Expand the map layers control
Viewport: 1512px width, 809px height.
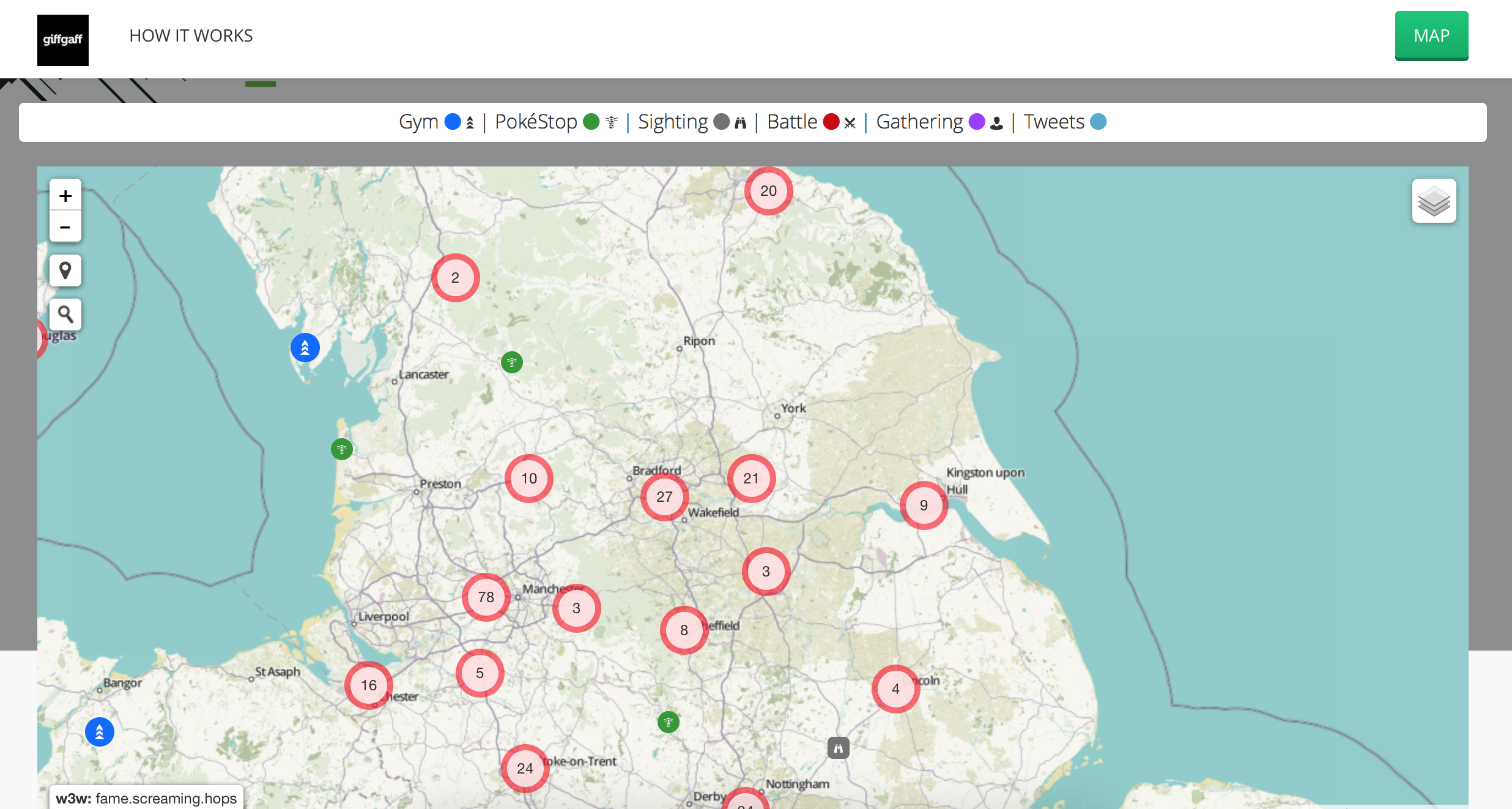click(1433, 201)
